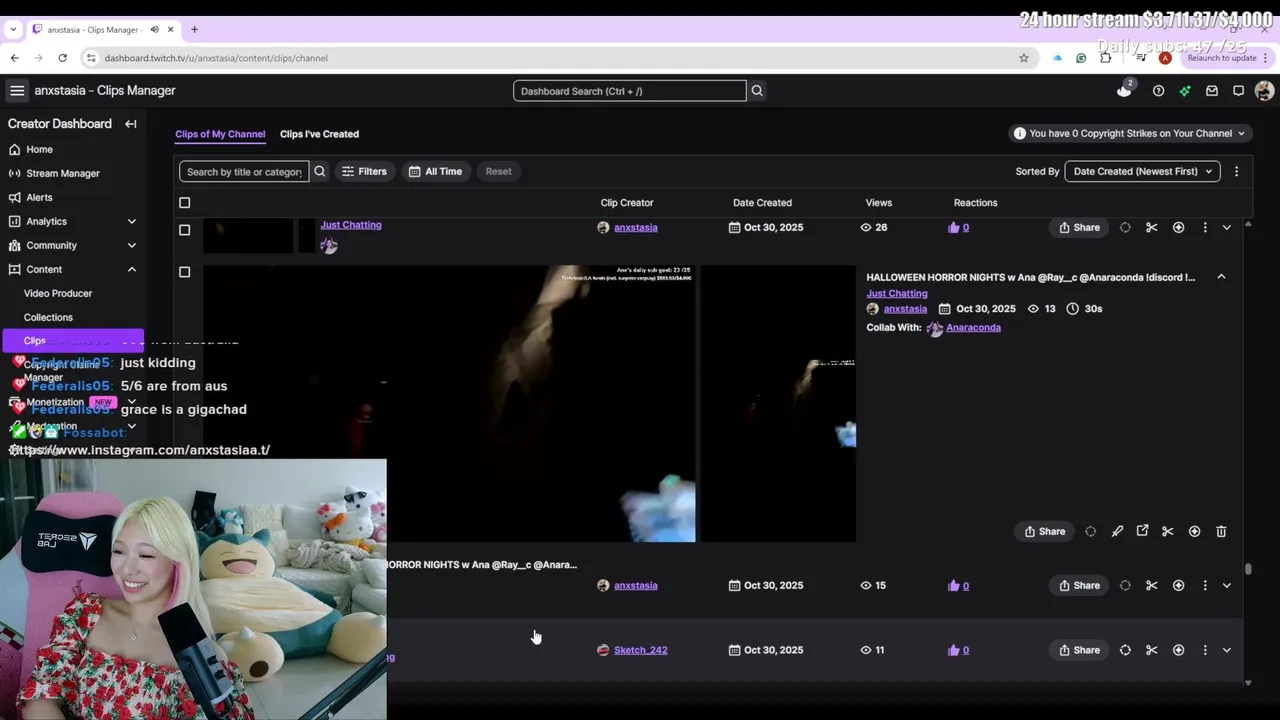
Task: Click scissors icon in 15-views row
Action: point(1152,585)
